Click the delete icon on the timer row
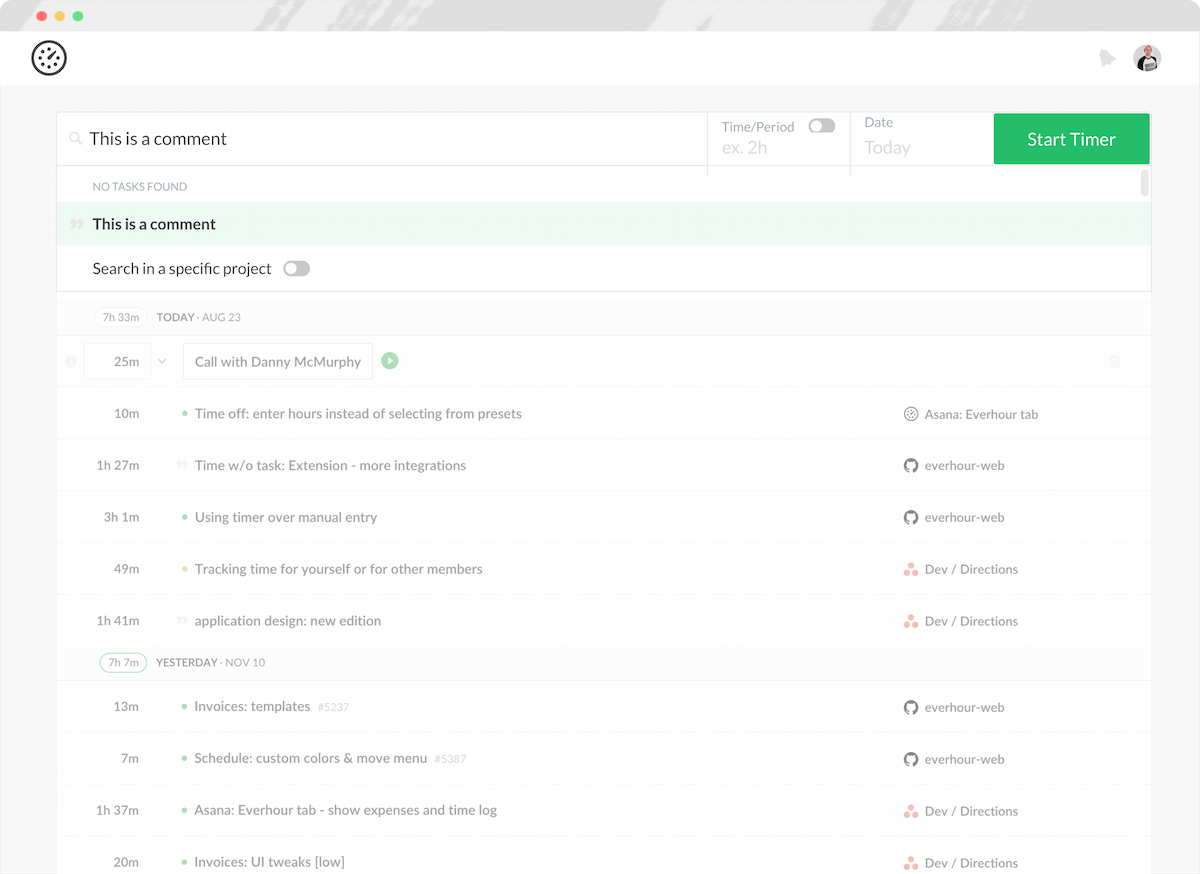 [1114, 361]
